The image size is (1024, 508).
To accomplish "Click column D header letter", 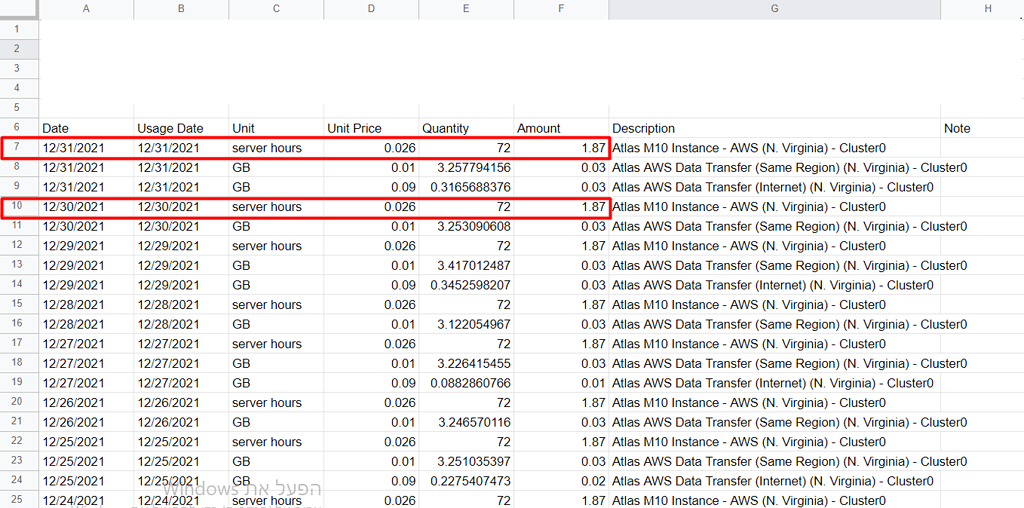I will click(x=371, y=9).
